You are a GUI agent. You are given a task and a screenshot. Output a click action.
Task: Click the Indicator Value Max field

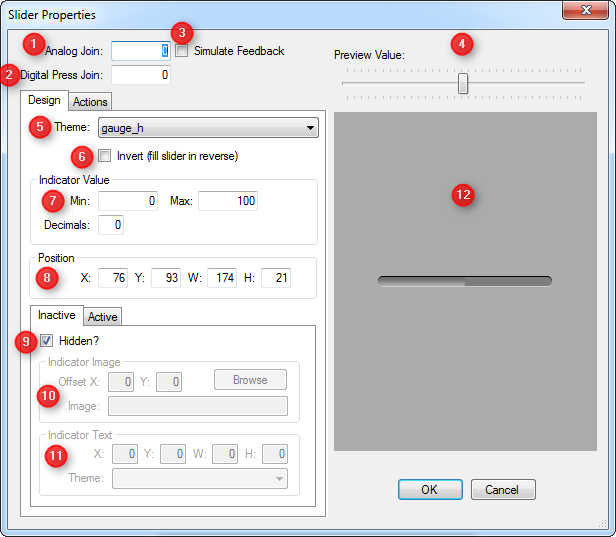pos(227,201)
